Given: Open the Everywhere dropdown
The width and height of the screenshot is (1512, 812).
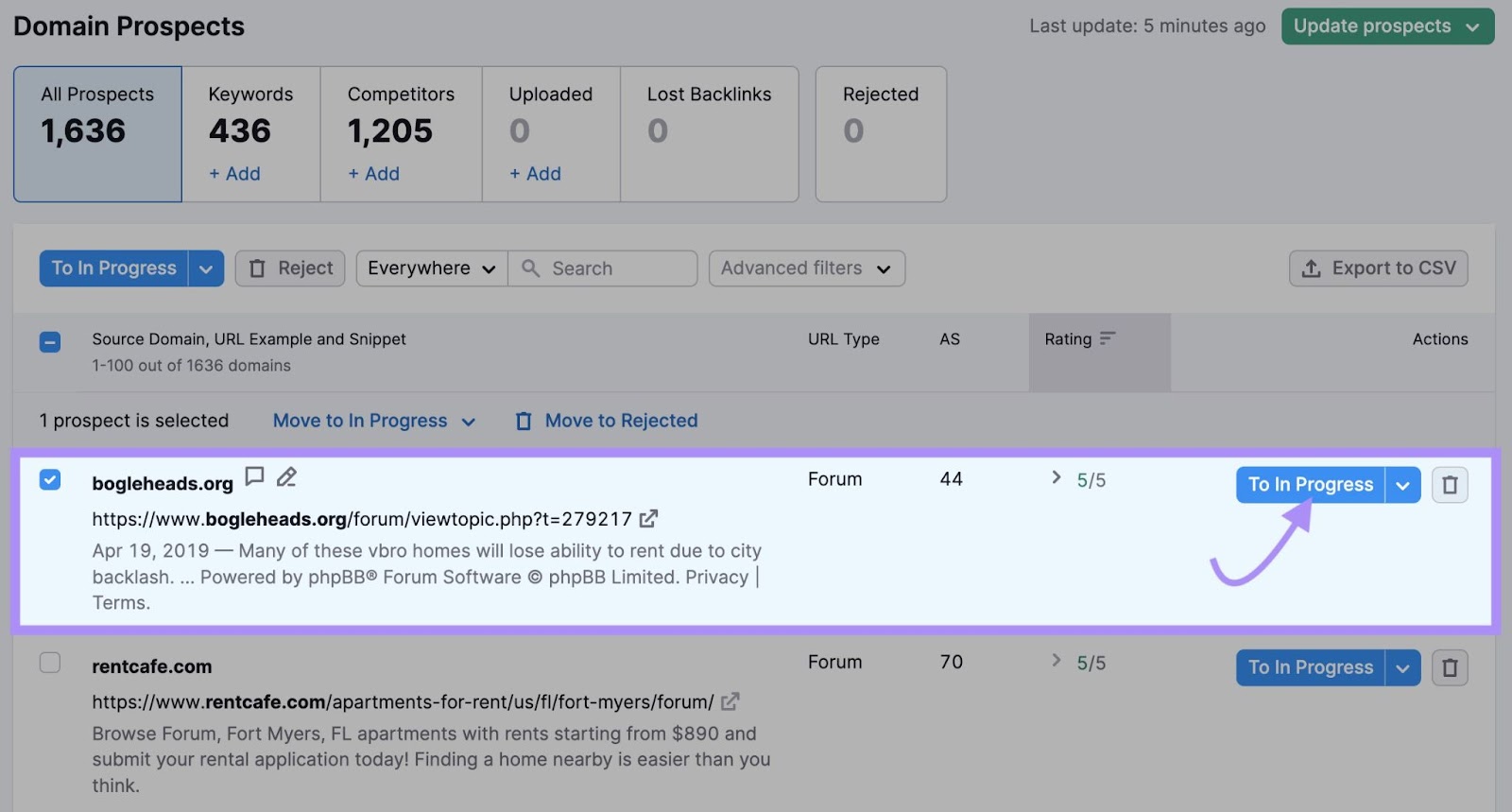Looking at the screenshot, I should point(431,268).
